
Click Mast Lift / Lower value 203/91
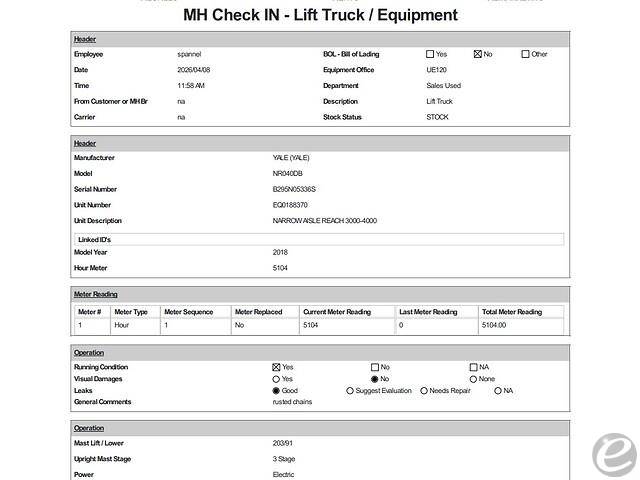[282, 443]
